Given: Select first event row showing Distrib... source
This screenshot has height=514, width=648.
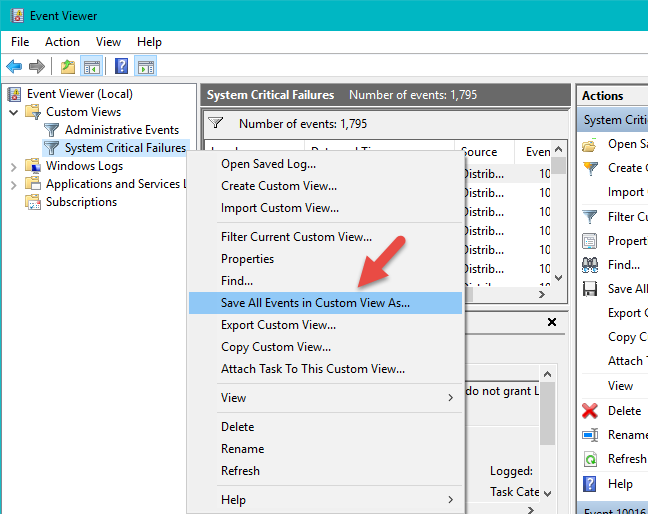Looking at the screenshot, I should 508,174.
